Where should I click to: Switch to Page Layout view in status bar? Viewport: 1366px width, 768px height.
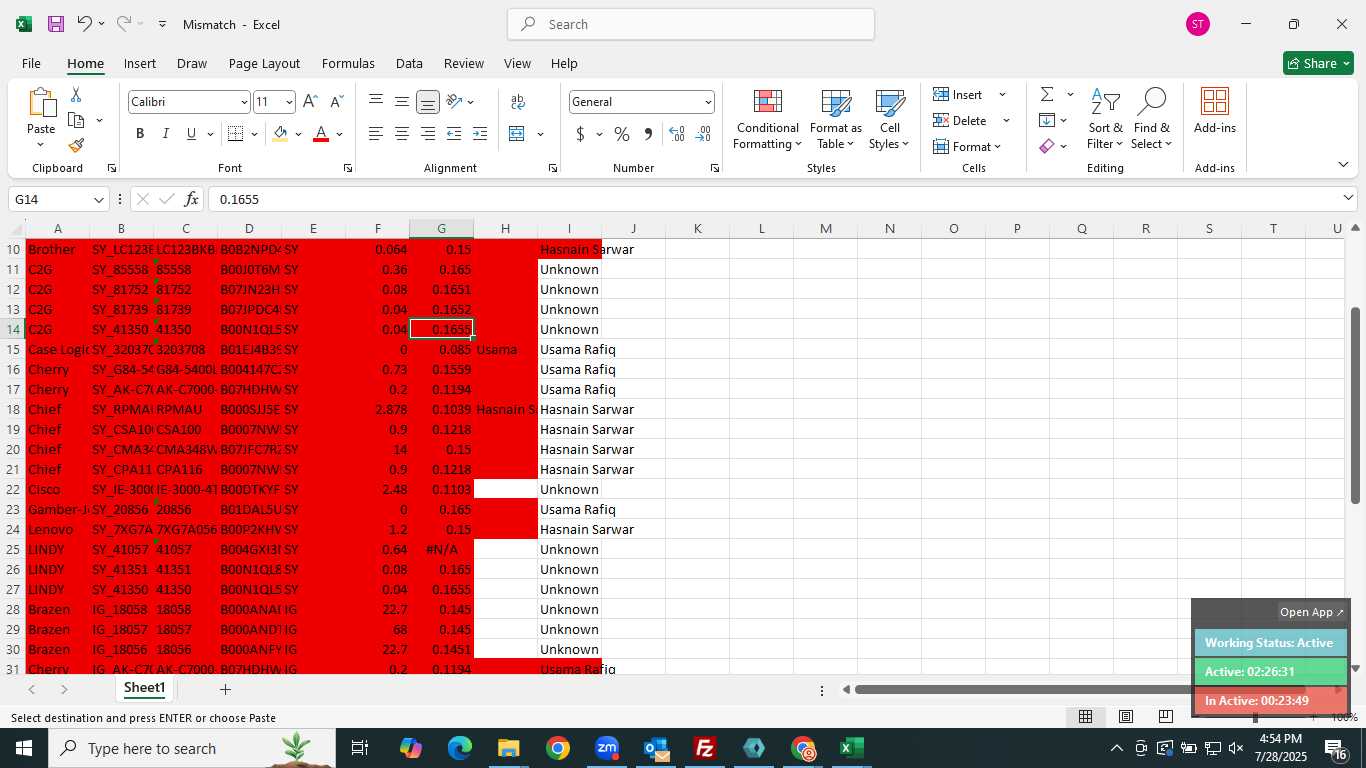pos(1125,716)
